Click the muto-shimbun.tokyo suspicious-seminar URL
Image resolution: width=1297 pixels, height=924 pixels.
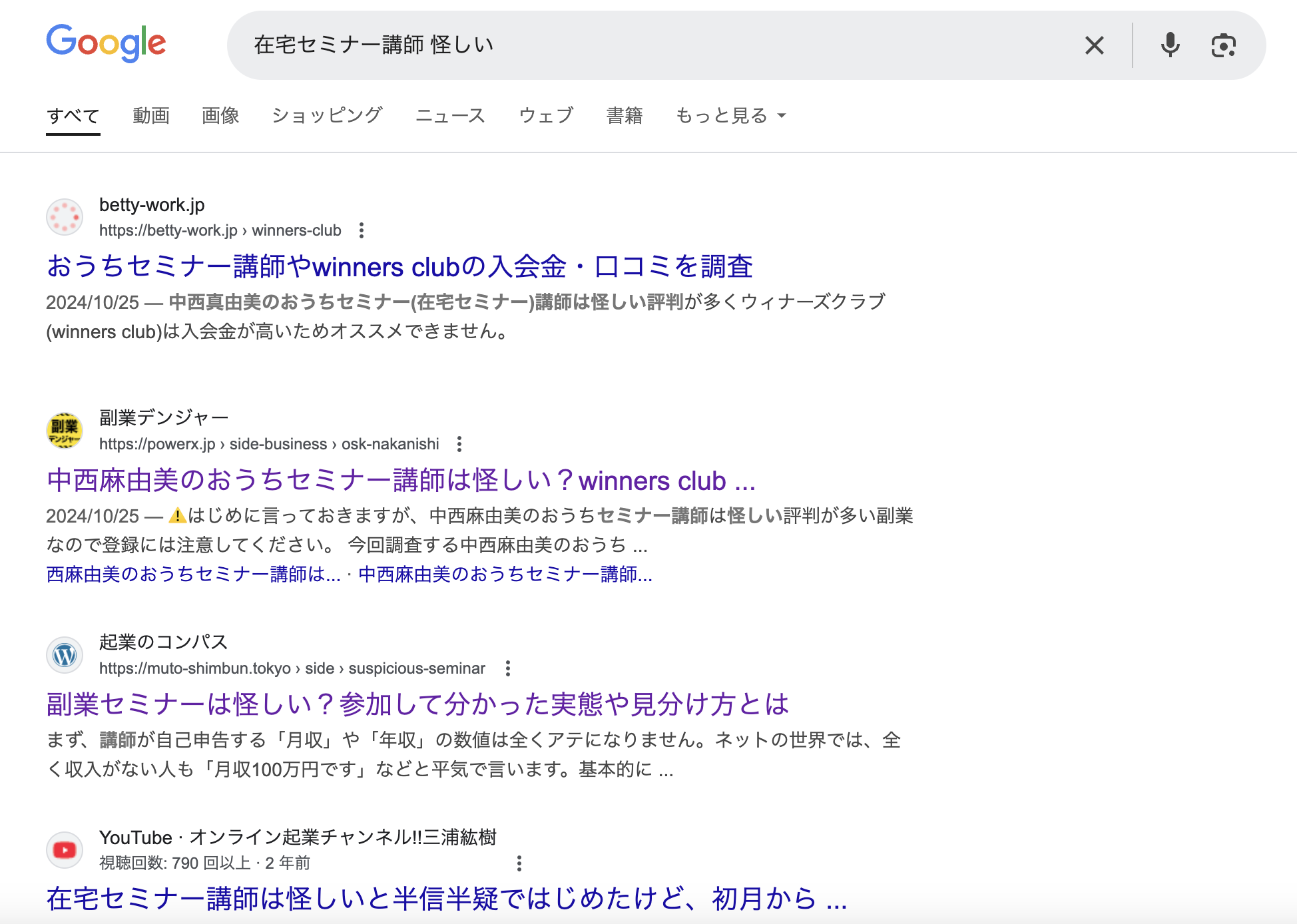point(292,668)
